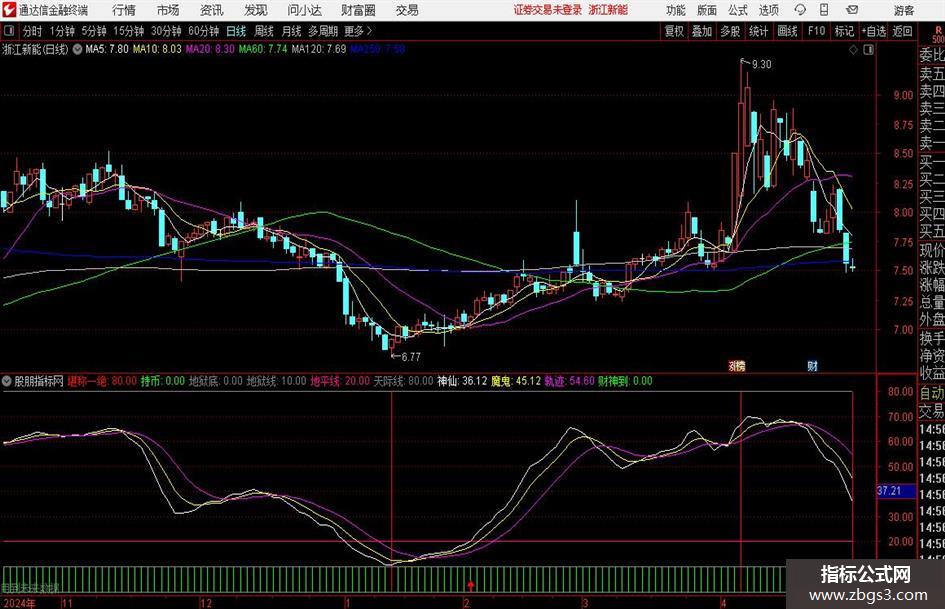Click the 复权 toolbar button
945x609 pixels.
674,31
